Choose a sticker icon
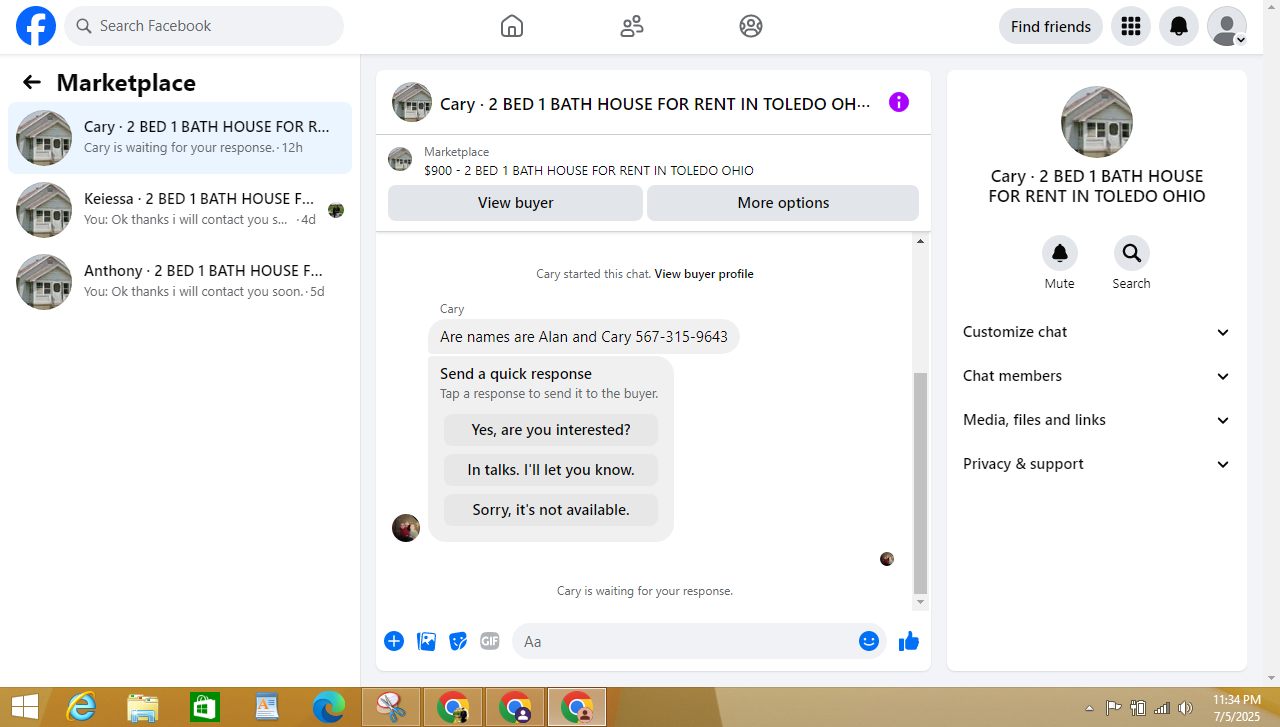The image size is (1280, 727). (458, 641)
